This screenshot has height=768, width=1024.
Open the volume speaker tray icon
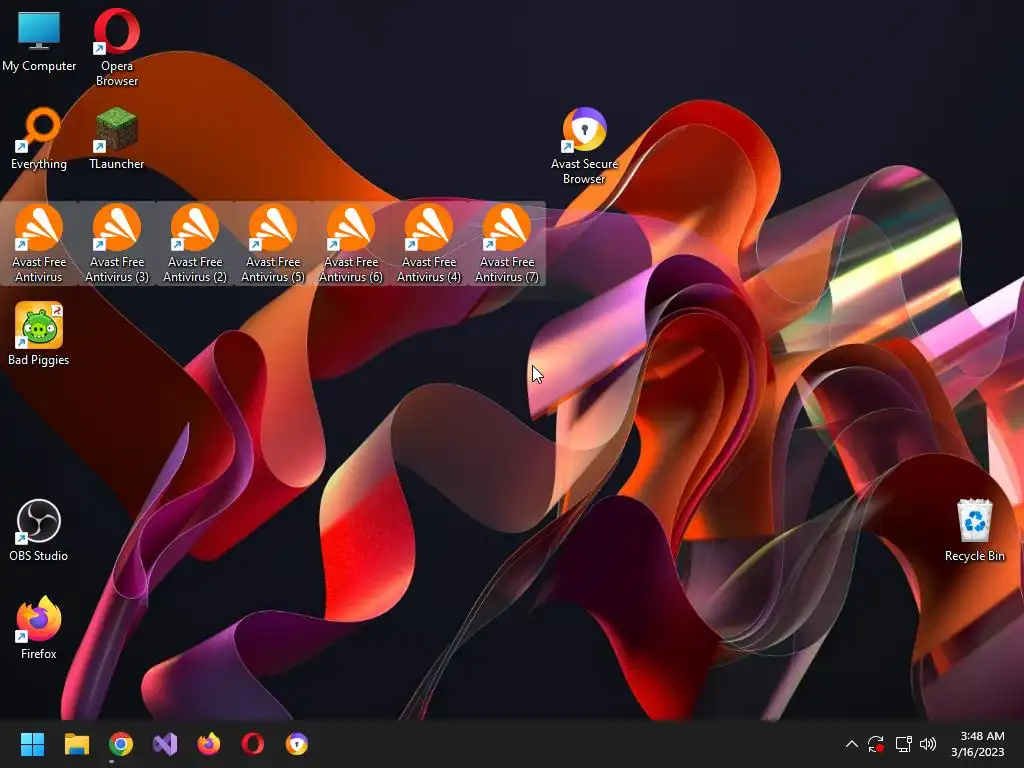click(x=928, y=744)
